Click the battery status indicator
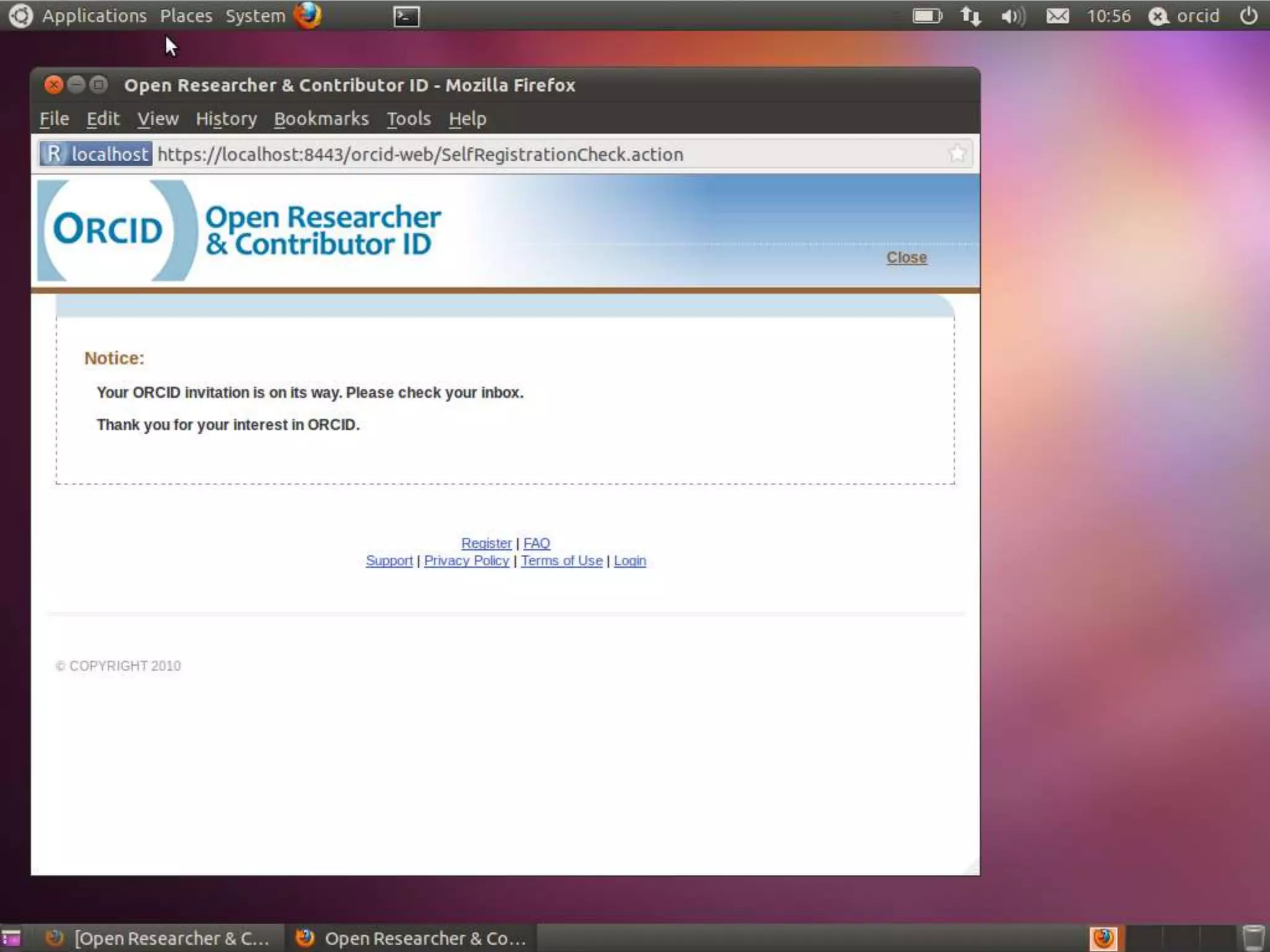Screen dimensions: 1270x952 coord(926,16)
